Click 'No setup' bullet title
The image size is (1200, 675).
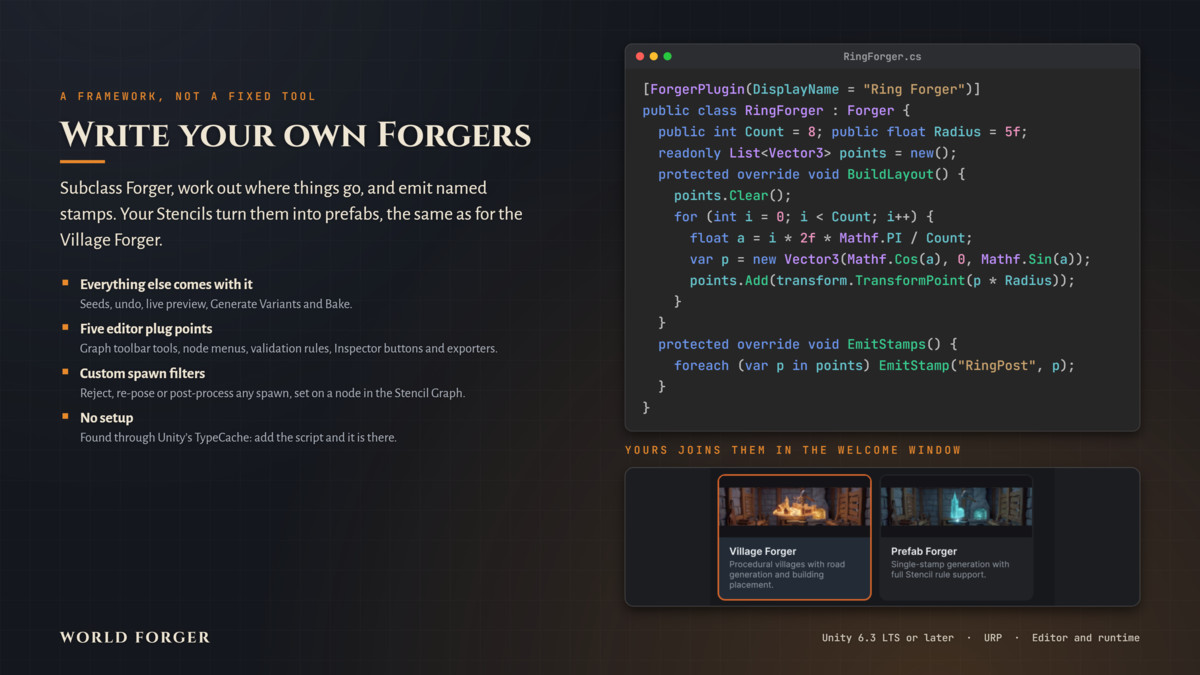pyautogui.click(x=106, y=417)
